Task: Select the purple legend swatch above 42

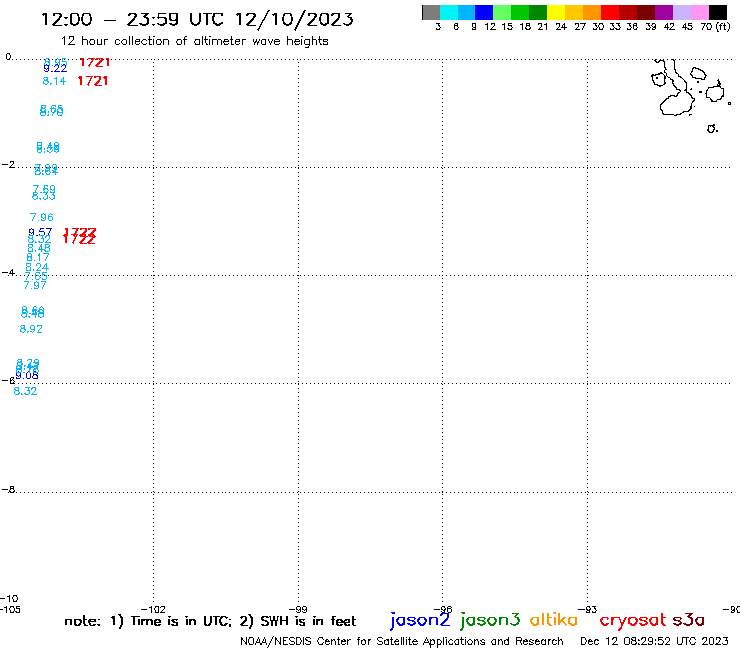Action: [x=664, y=12]
